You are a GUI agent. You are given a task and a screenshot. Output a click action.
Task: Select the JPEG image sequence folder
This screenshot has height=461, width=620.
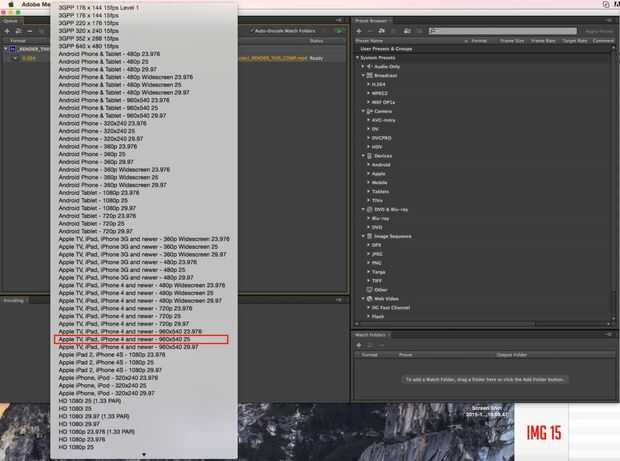point(377,254)
